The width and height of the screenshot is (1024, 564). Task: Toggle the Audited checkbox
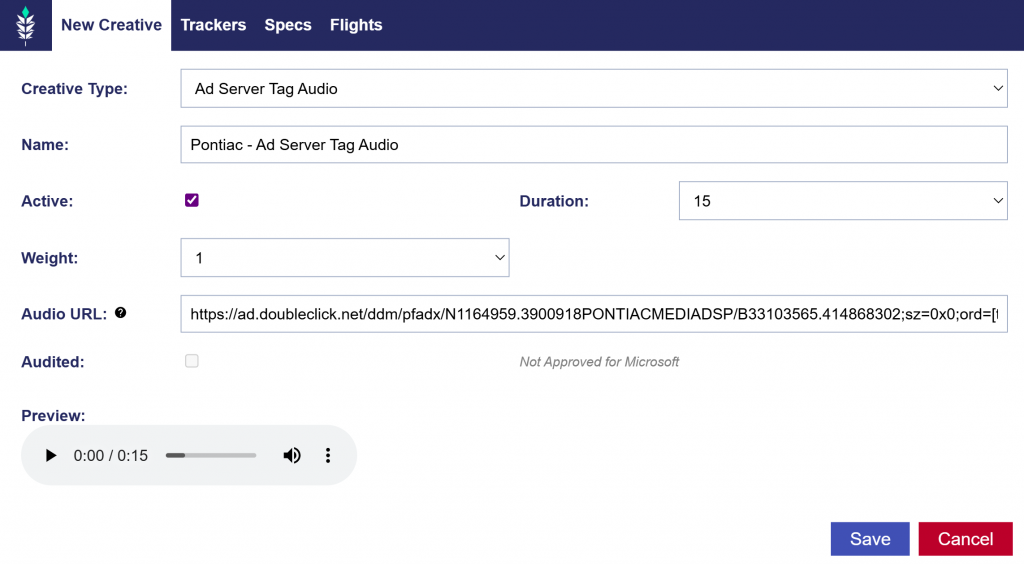tap(192, 361)
